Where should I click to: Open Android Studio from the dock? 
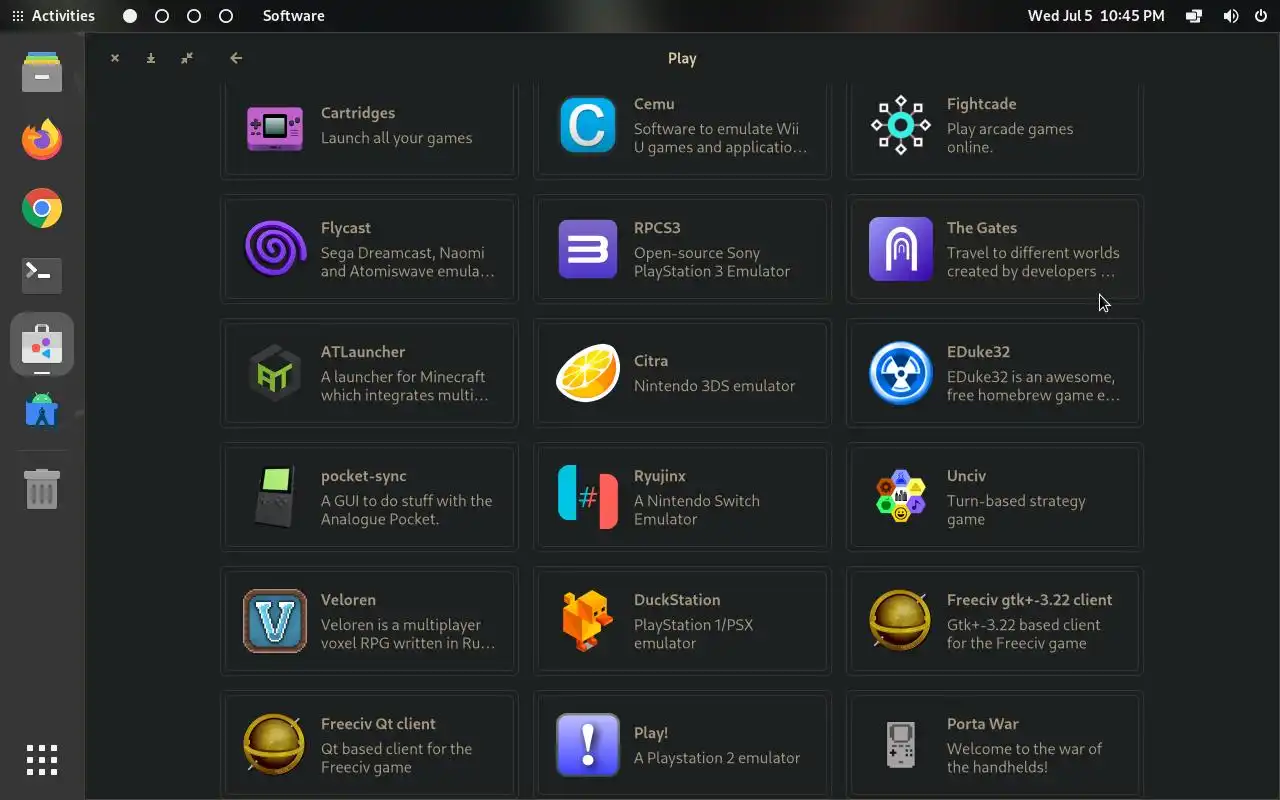click(x=42, y=412)
